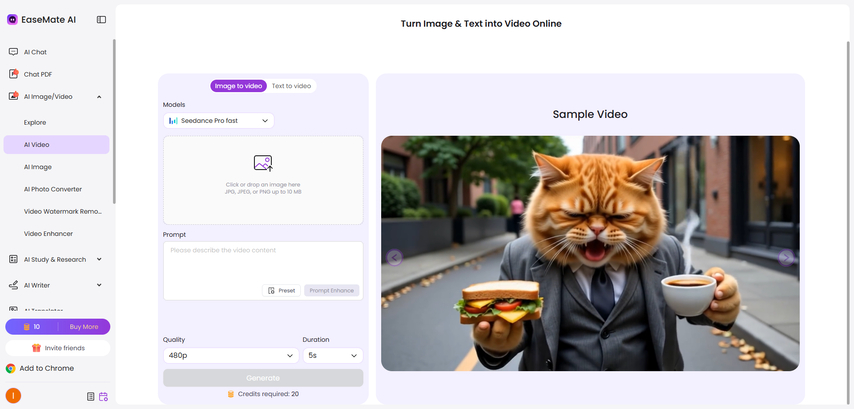Open the calendar check-in icon

coord(103,396)
